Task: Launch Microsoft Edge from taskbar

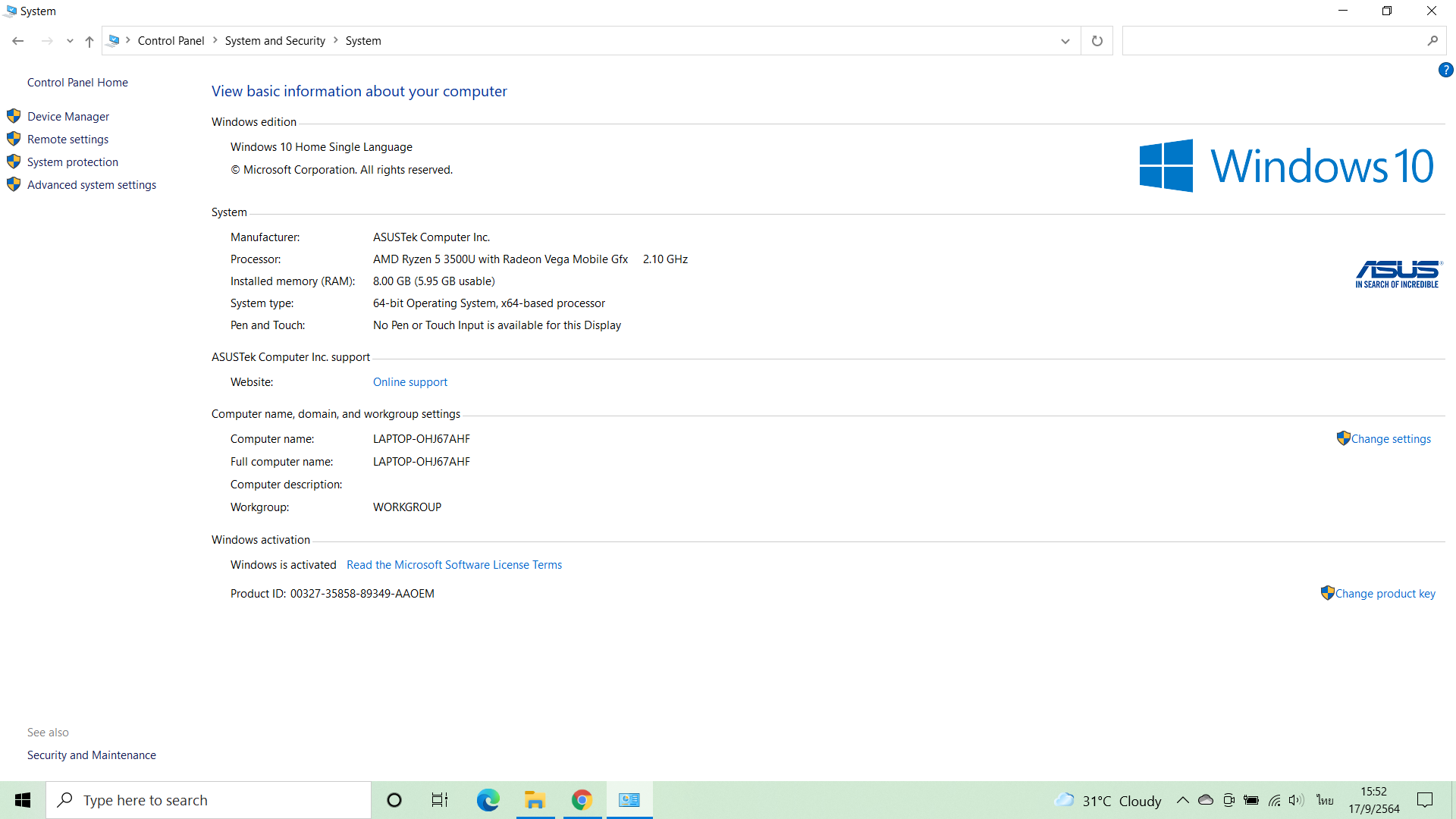Action: pyautogui.click(x=488, y=800)
